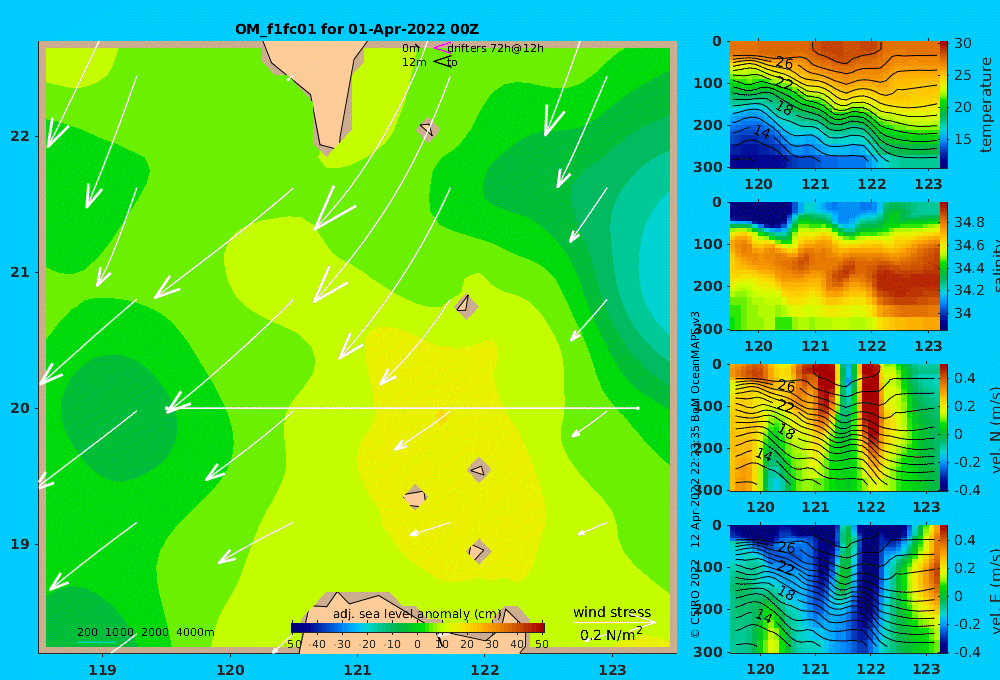Click longitude label 122 on main map axis
1000x680 pixels.
[x=485, y=670]
